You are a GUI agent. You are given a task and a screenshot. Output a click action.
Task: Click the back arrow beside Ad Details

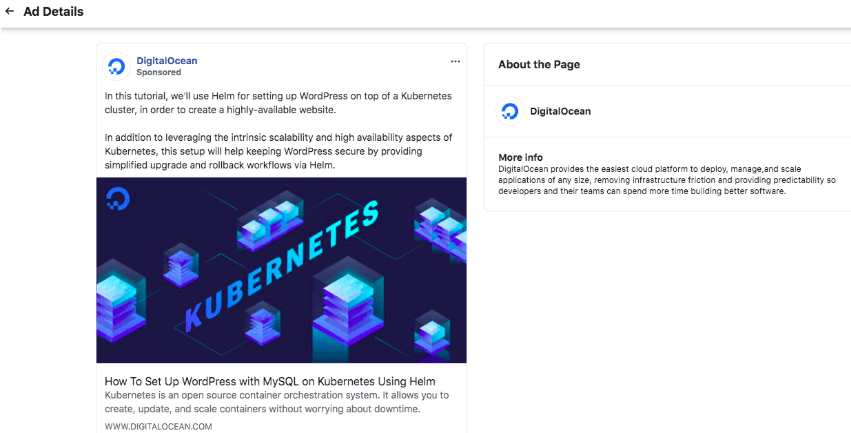coord(9,12)
